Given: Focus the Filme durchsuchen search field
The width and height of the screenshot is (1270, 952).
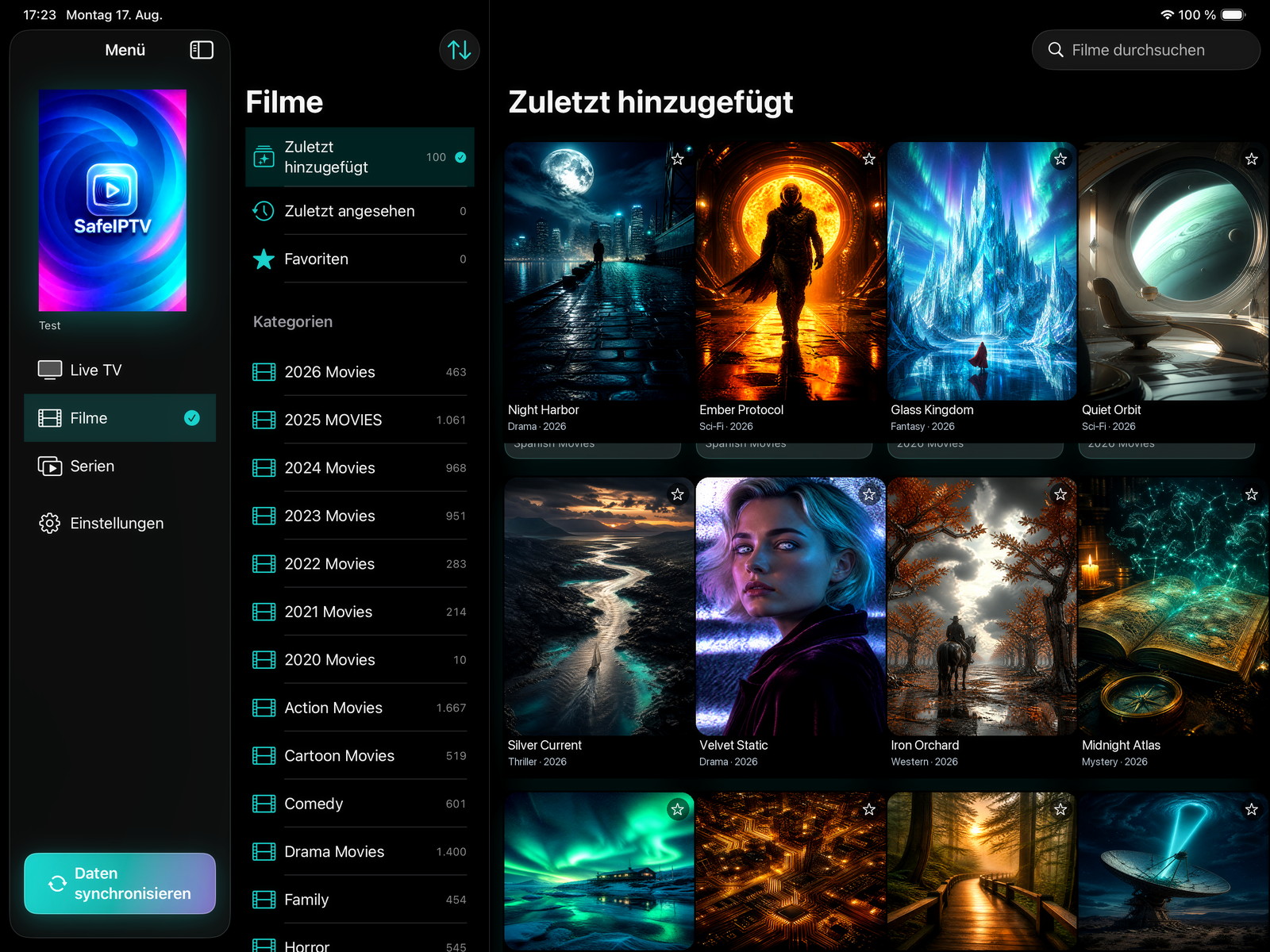Looking at the screenshot, I should (1145, 50).
